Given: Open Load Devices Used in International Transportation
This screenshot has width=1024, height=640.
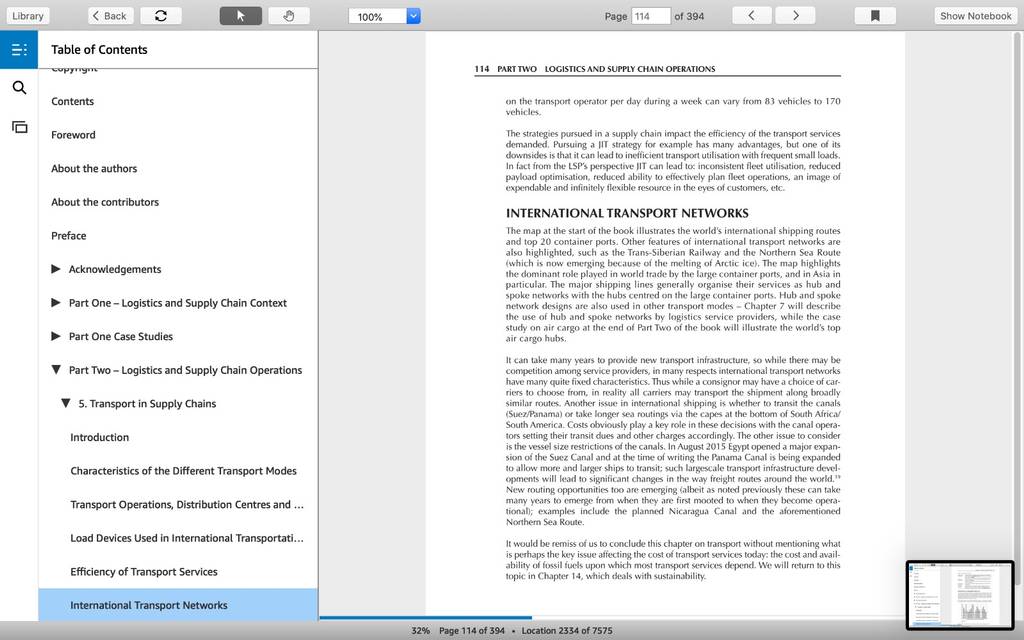Looking at the screenshot, I should pos(187,538).
